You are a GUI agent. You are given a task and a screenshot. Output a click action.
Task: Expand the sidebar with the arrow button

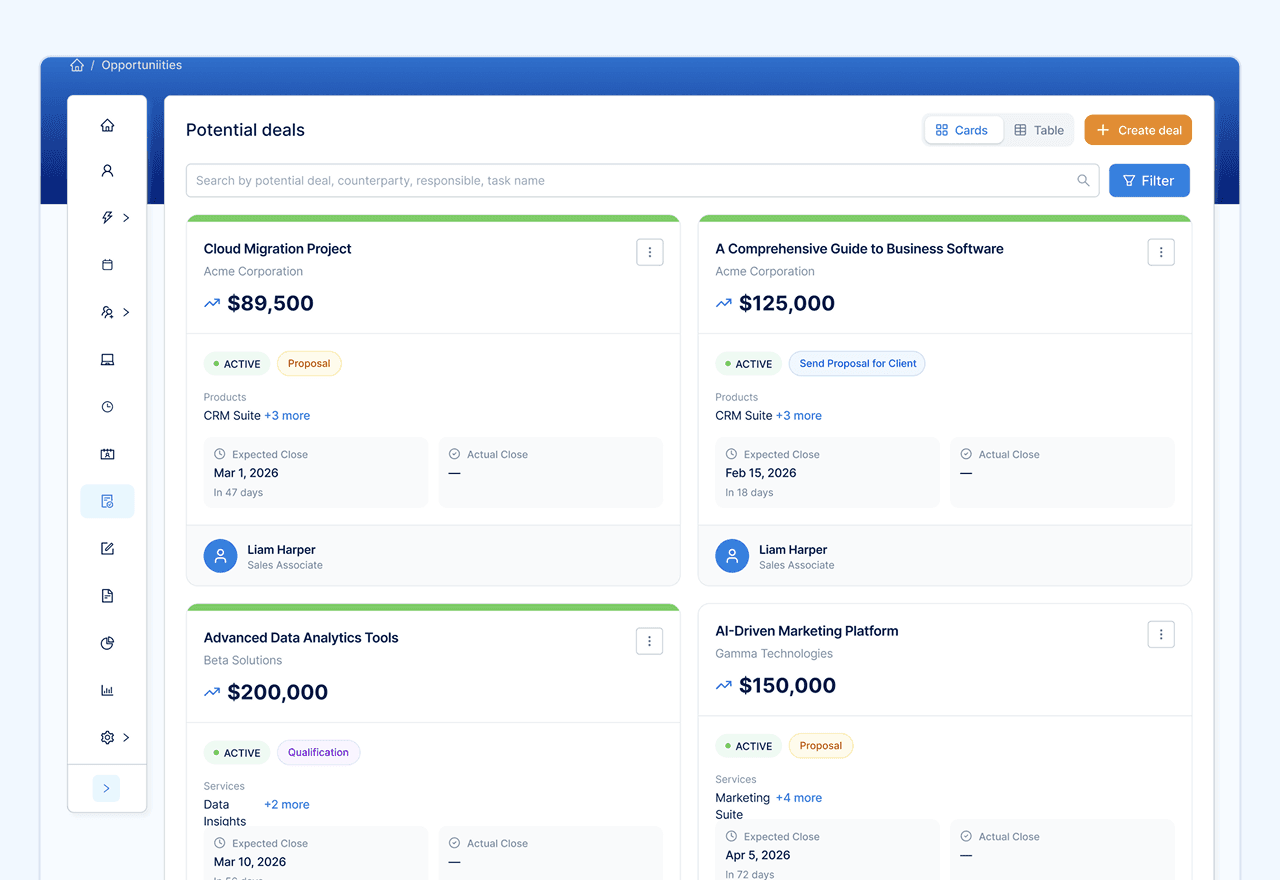point(106,788)
